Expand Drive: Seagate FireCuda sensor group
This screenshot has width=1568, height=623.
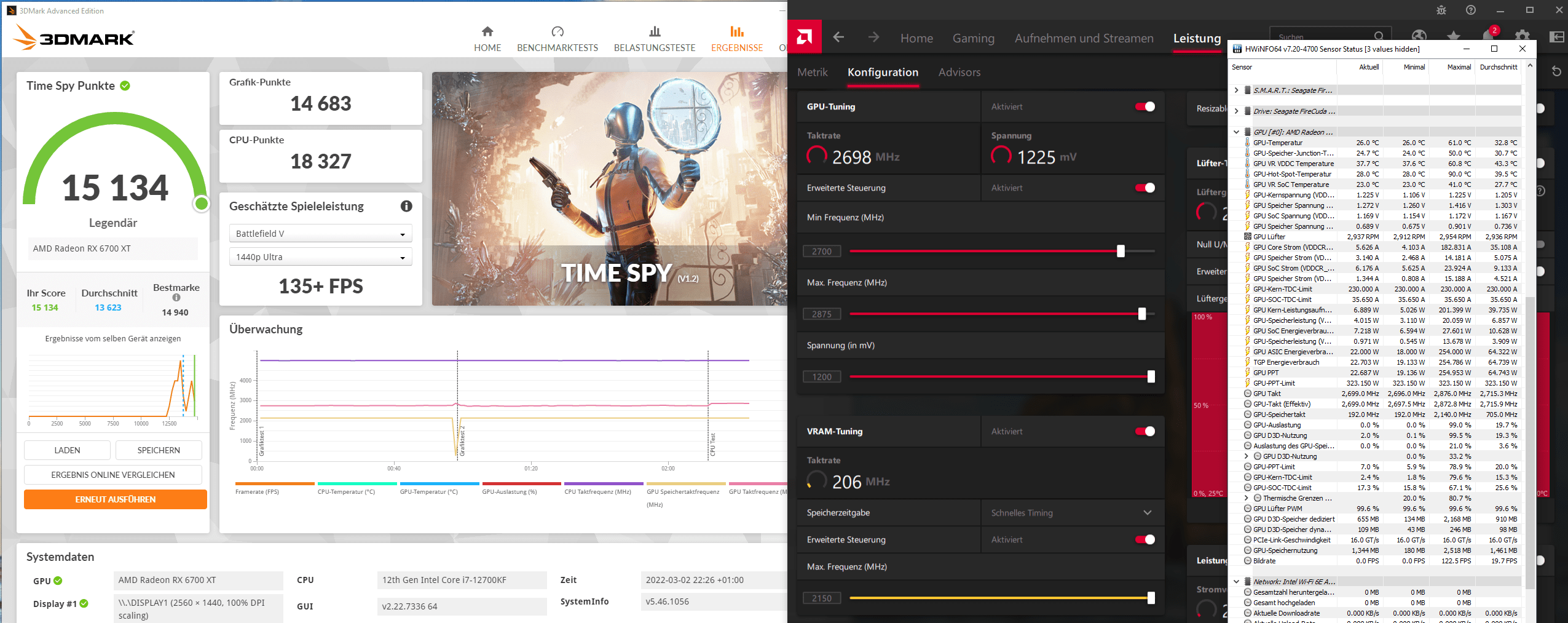pos(1237,111)
